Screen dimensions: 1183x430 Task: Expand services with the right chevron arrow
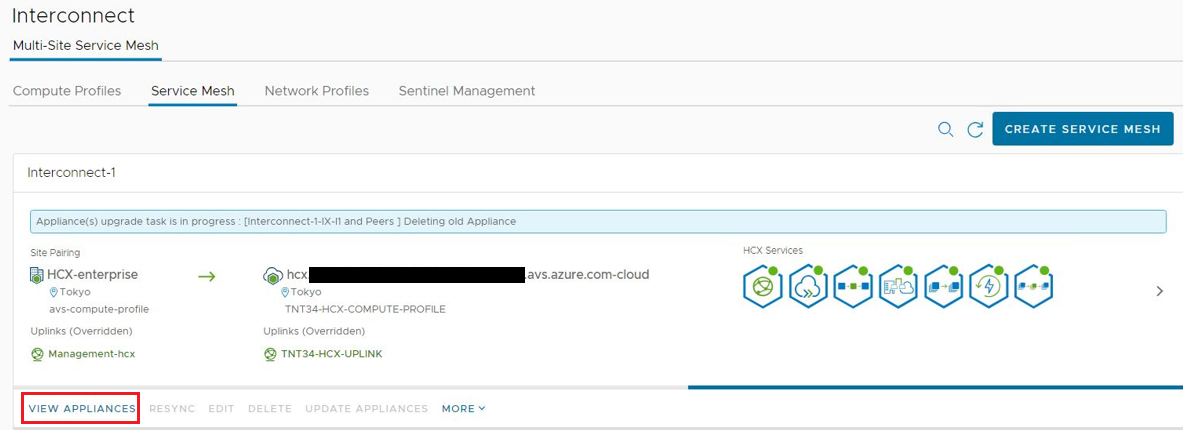coord(1160,291)
